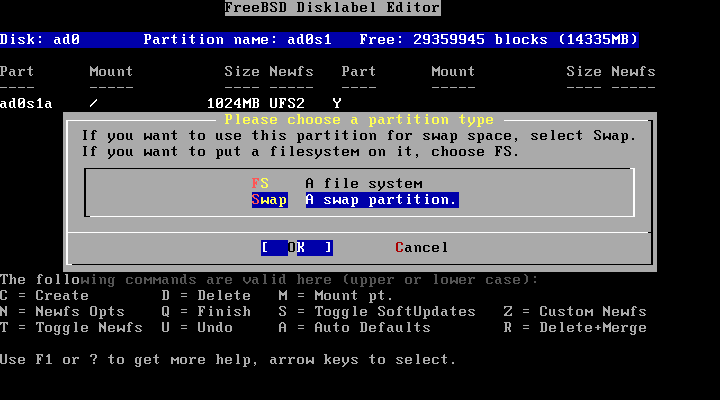
Task: Click the 1024MB size value
Action: click(233, 104)
